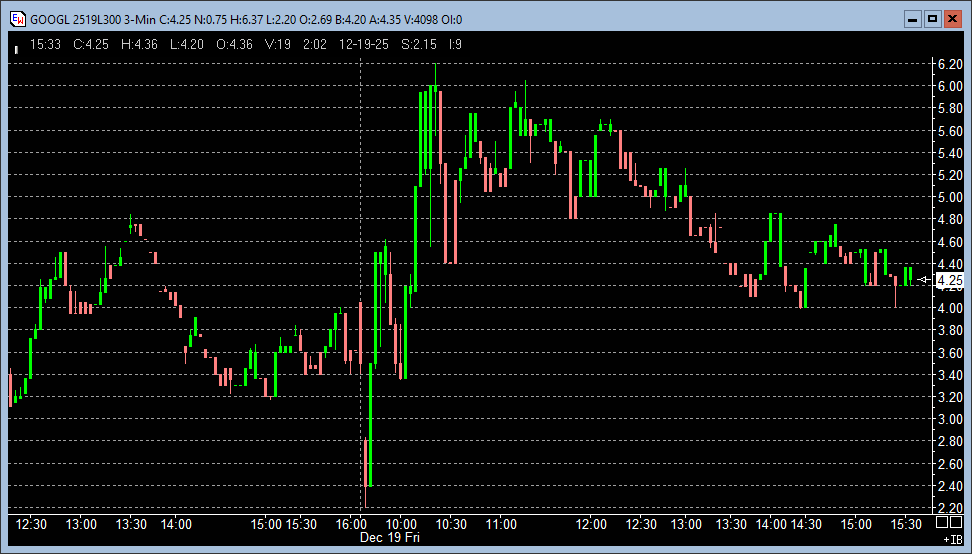Click the +IB label at bottom right

[952, 540]
